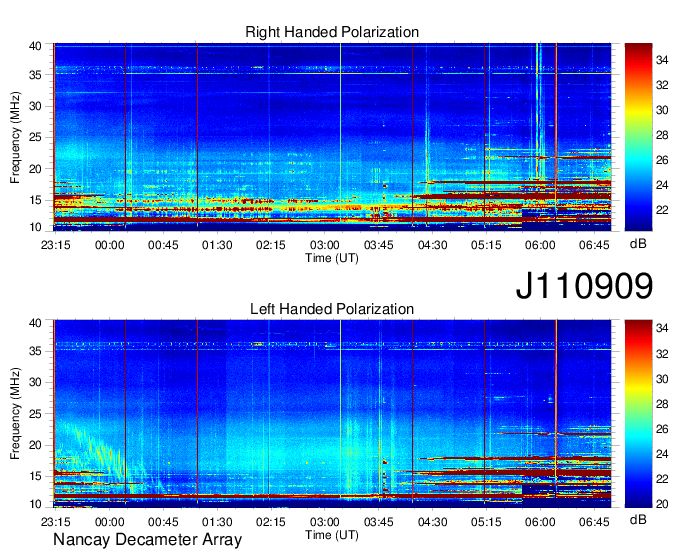Viewport: 680px width, 552px height.
Task: Click the 40 MHz tick on Right Handed plot
Action: pyautogui.click(x=35, y=46)
